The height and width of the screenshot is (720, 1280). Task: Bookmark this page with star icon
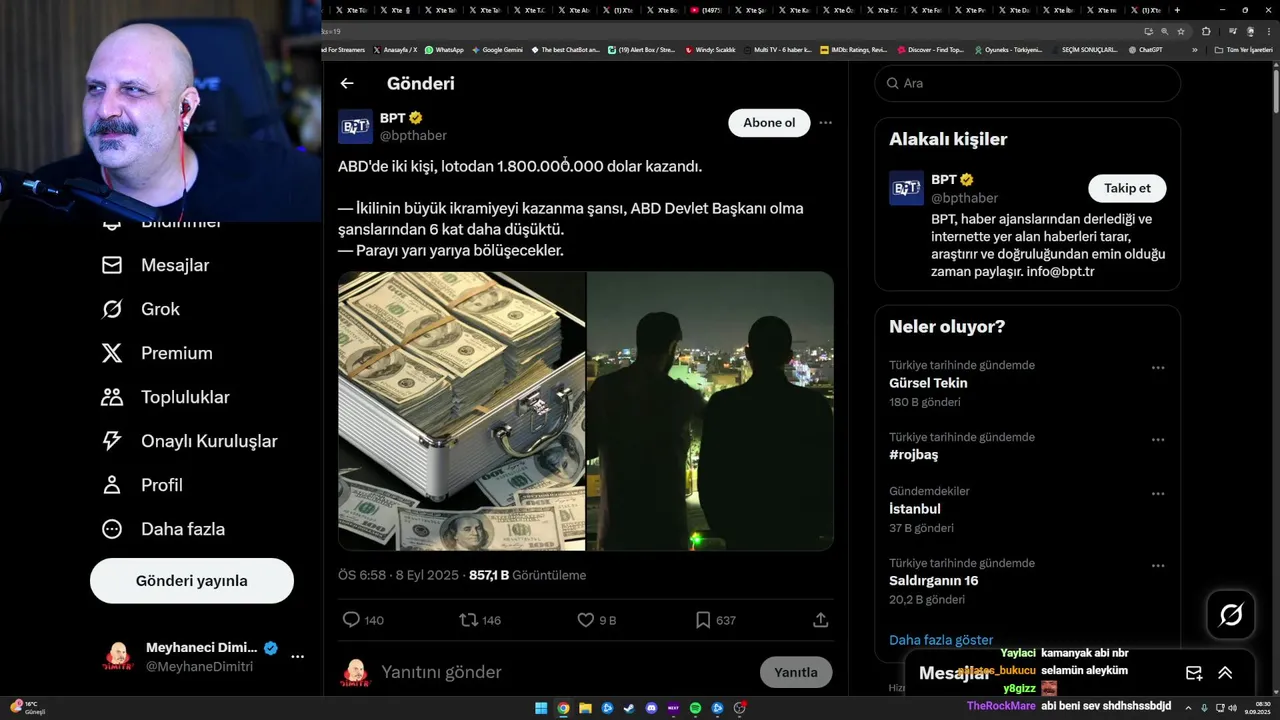1179,31
